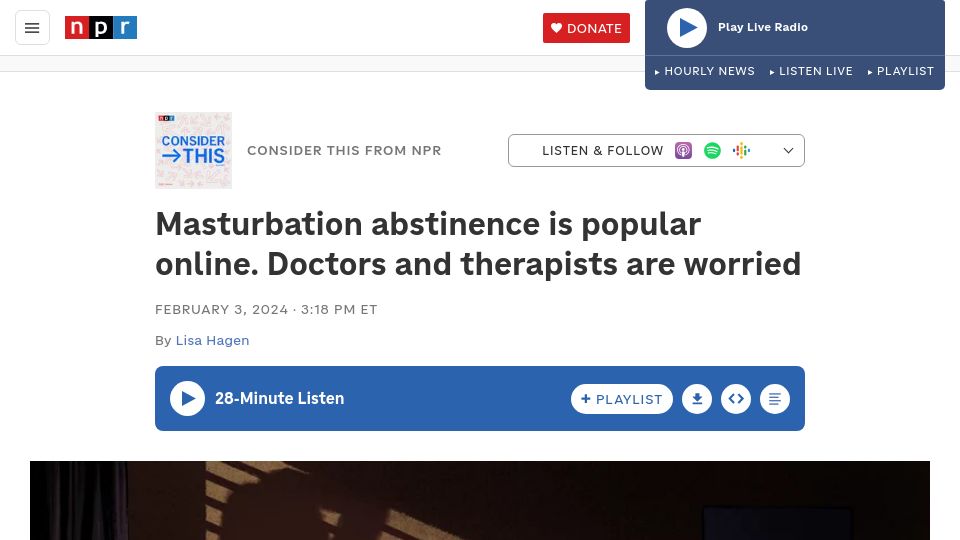This screenshot has width=960, height=540.
Task: Open Consider This From NPR link
Action: [x=344, y=151]
